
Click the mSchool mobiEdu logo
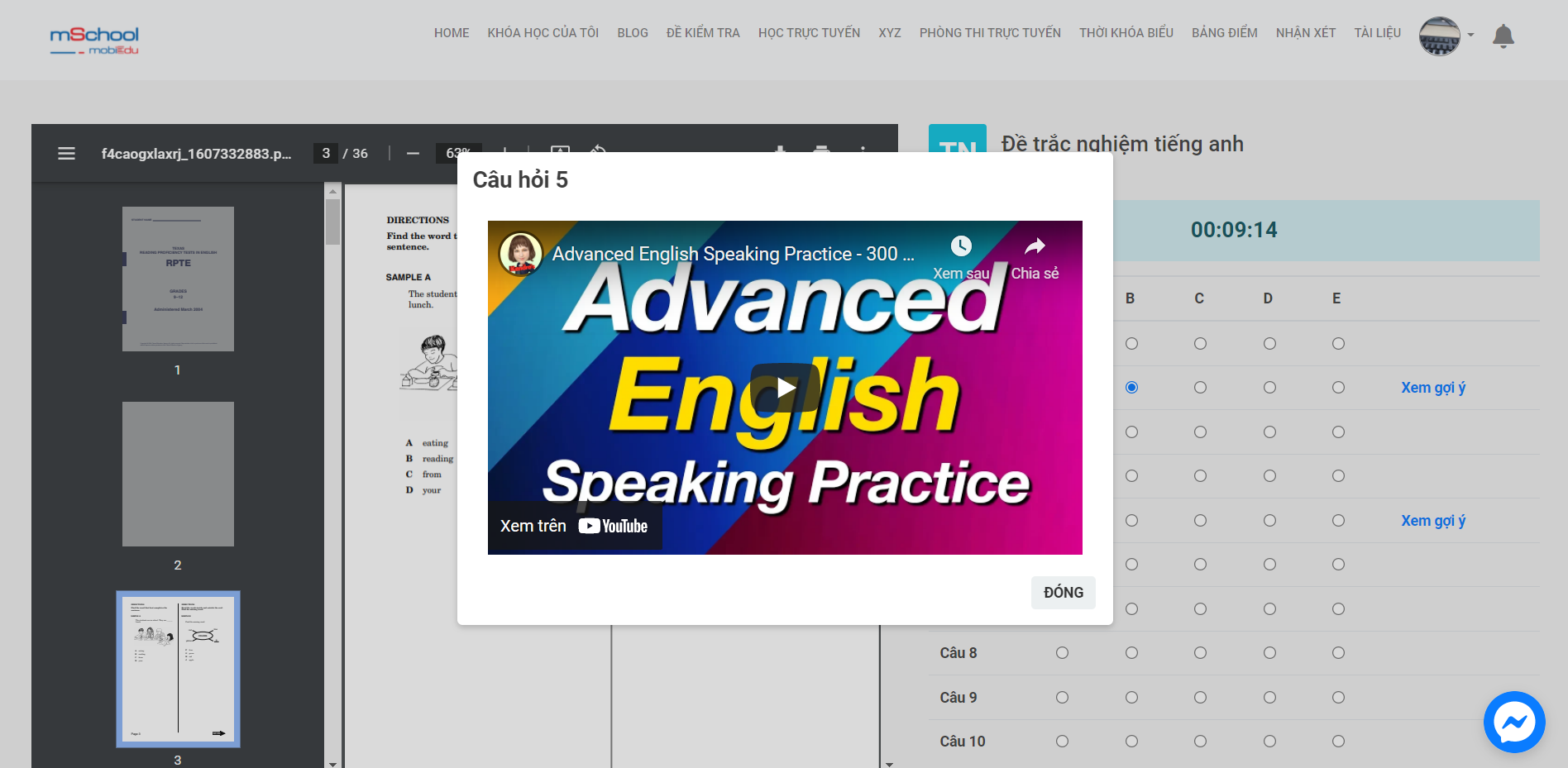pos(94,40)
